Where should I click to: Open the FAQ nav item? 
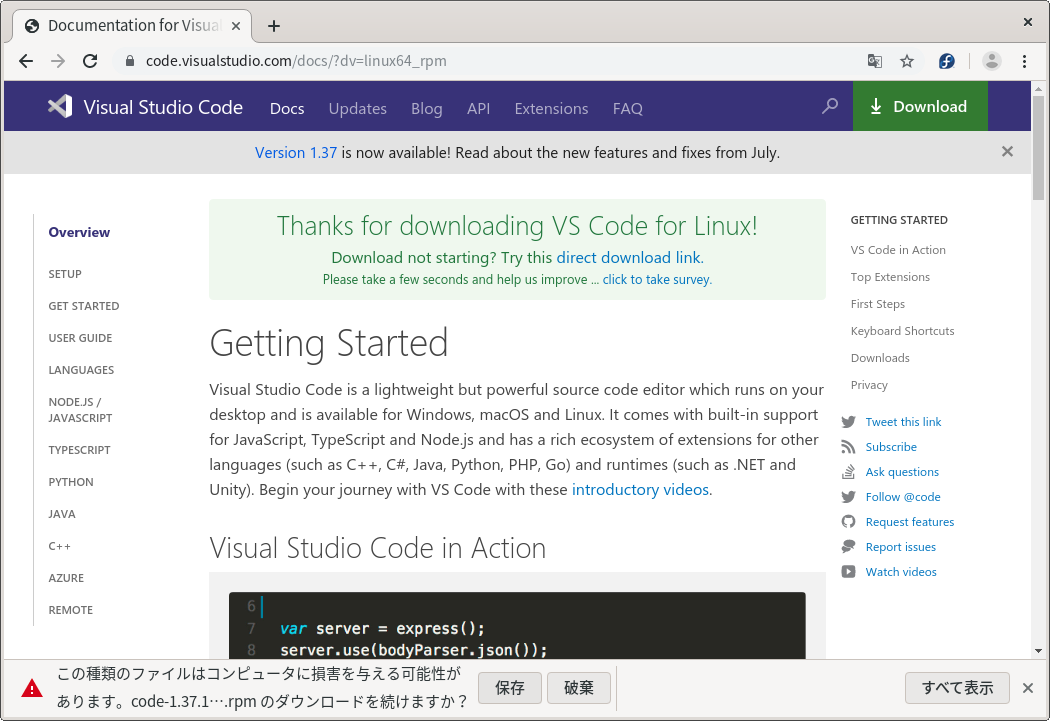pos(627,108)
